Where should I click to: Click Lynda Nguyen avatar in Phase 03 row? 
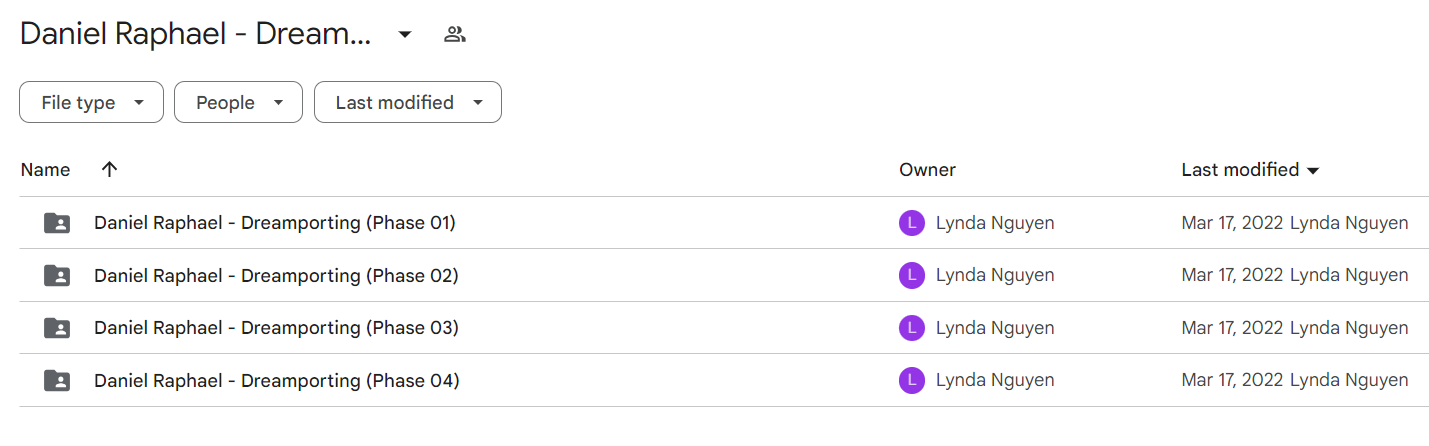(x=912, y=328)
